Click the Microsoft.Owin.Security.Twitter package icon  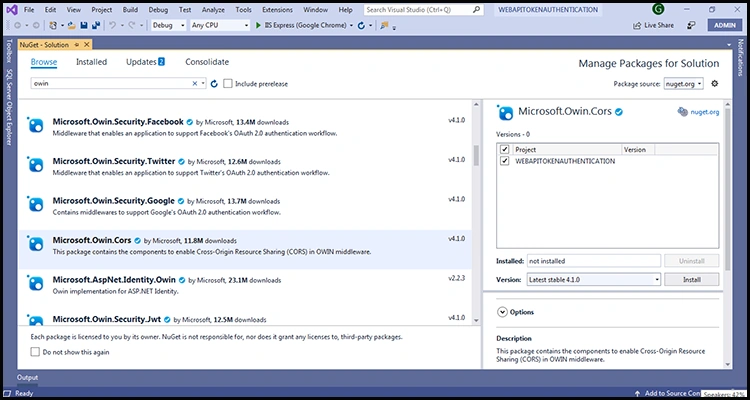(35, 165)
